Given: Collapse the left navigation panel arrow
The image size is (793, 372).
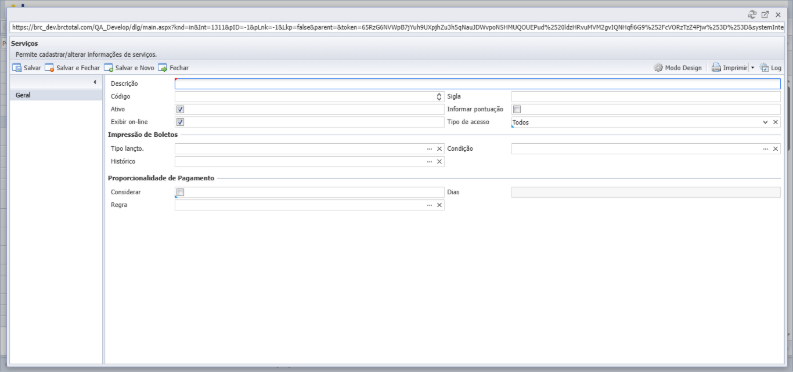Looking at the screenshot, I should click(x=95, y=82).
